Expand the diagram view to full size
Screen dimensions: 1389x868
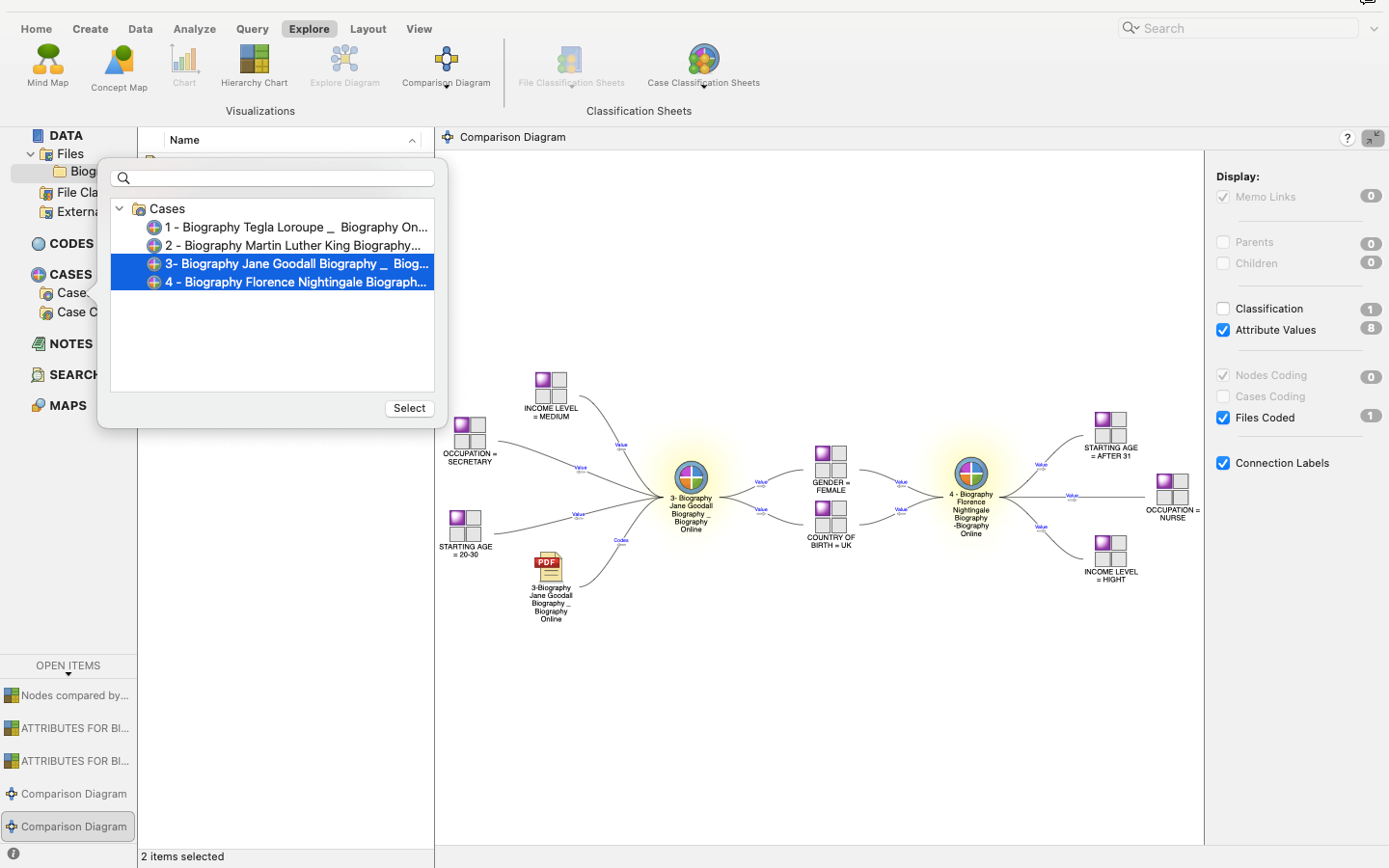(1373, 138)
